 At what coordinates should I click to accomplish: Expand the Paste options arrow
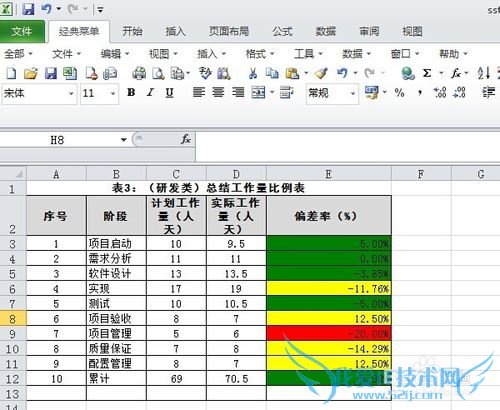306,73
